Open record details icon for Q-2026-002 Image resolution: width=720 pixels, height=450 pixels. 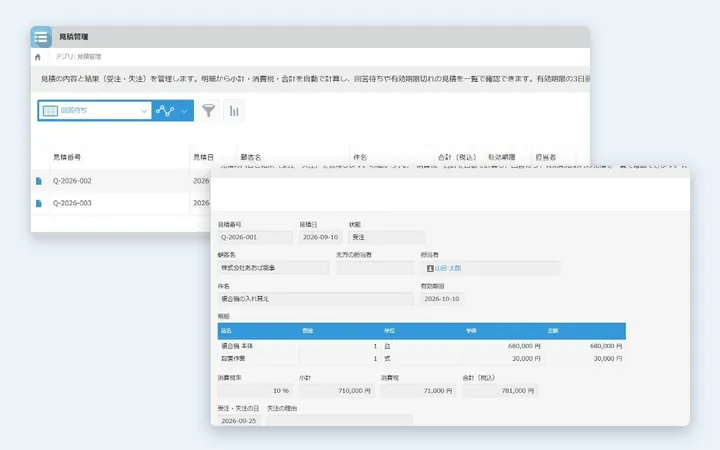39,181
